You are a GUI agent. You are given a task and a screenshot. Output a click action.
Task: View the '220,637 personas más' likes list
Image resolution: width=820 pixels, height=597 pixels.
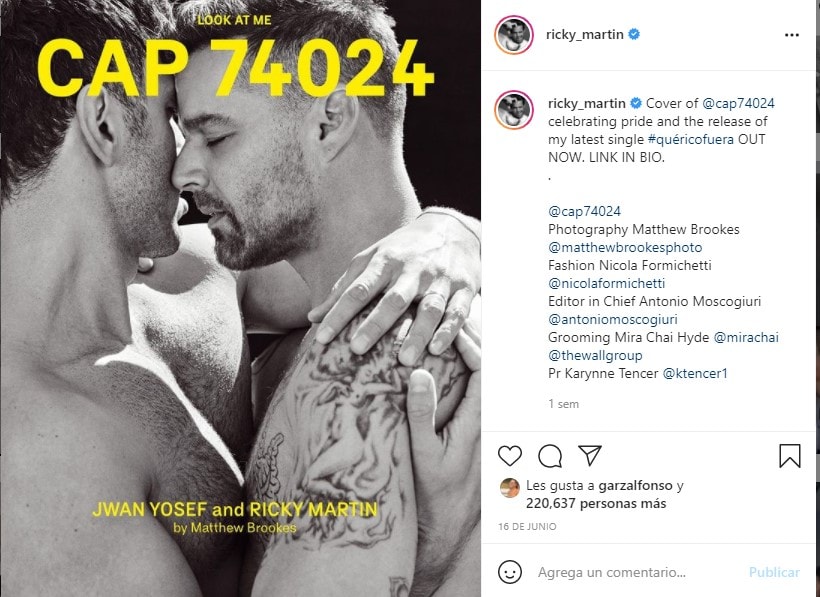[596, 503]
